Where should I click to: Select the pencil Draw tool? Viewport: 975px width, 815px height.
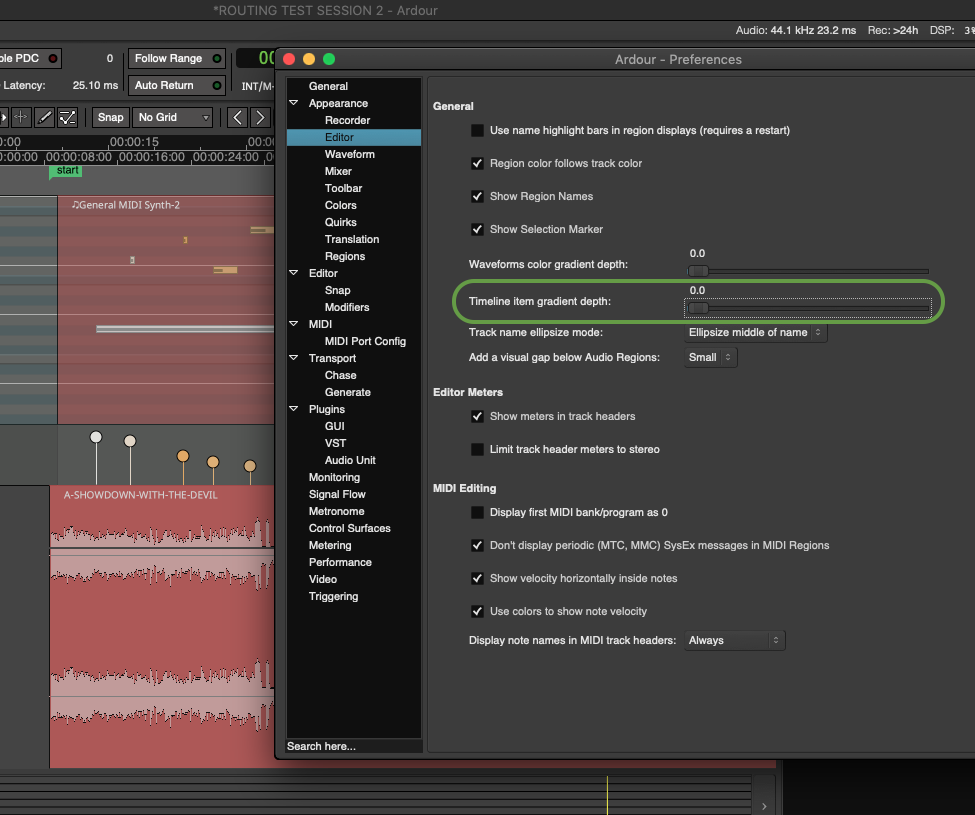45,118
